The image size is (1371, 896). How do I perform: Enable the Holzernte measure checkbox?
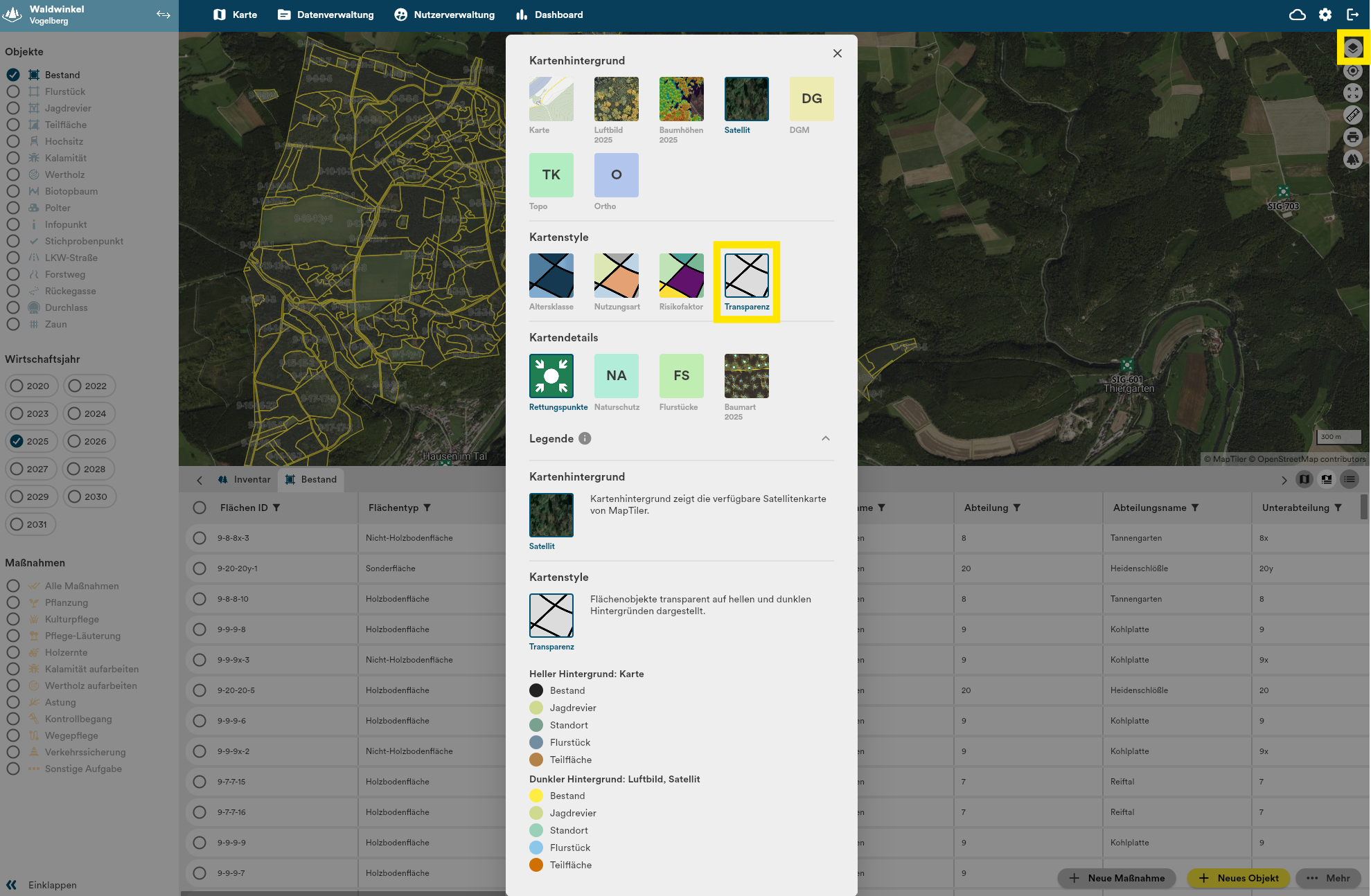click(13, 652)
